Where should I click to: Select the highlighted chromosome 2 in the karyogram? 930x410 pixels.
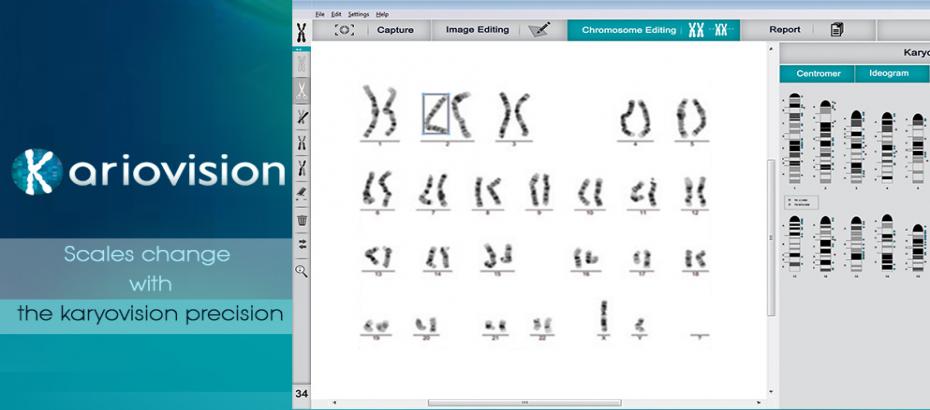(435, 113)
